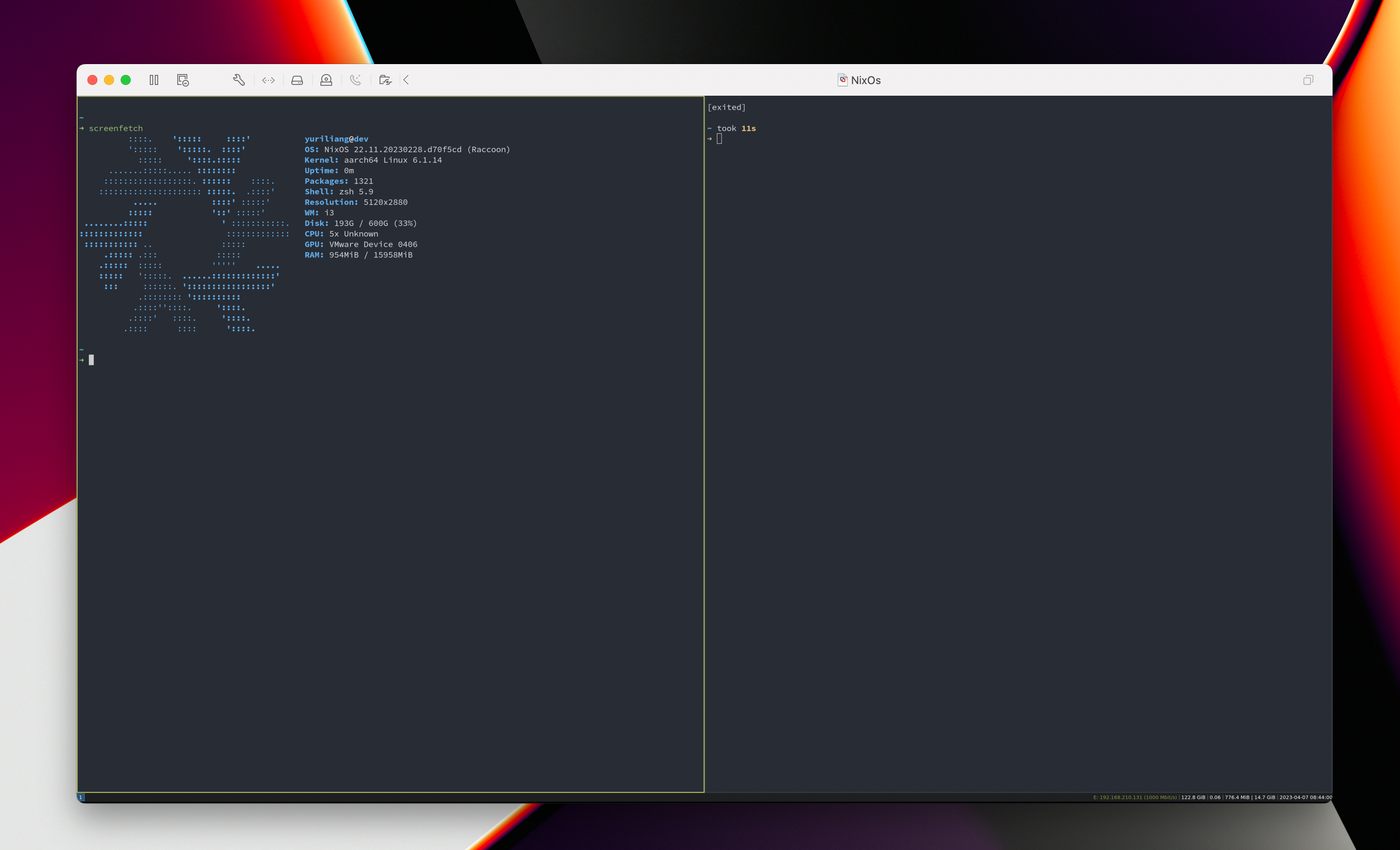Toggle single window view icon

point(1308,80)
